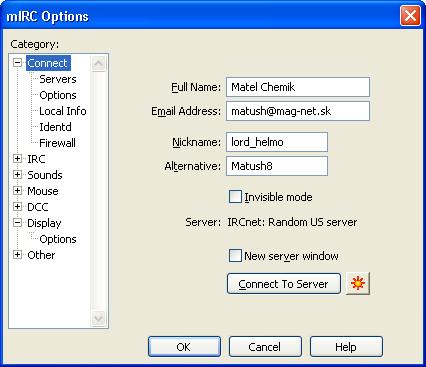The height and width of the screenshot is (367, 426).
Task: Expand the Other category
Action: pyautogui.click(x=17, y=255)
